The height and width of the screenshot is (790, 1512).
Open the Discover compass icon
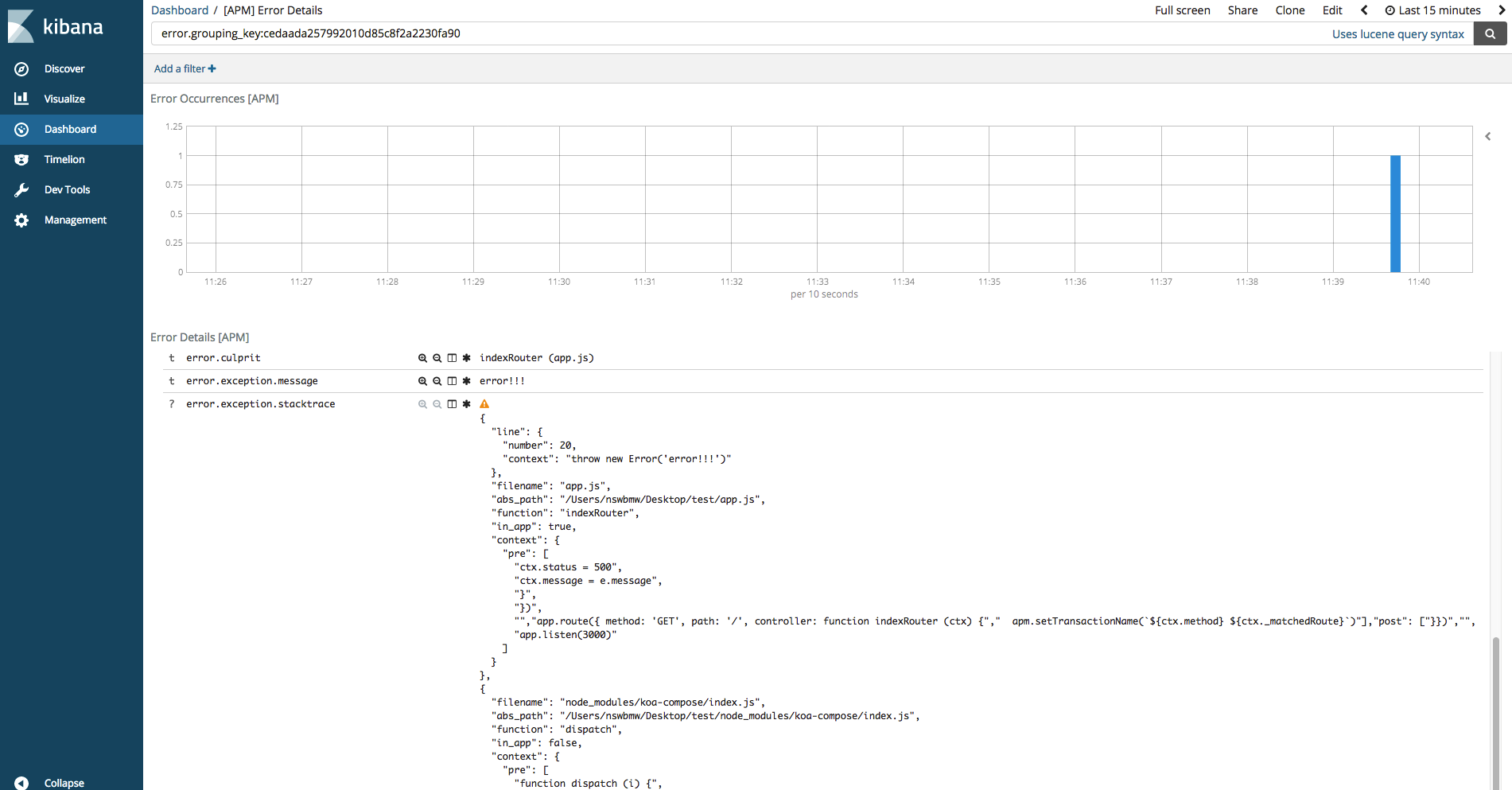coord(21,69)
